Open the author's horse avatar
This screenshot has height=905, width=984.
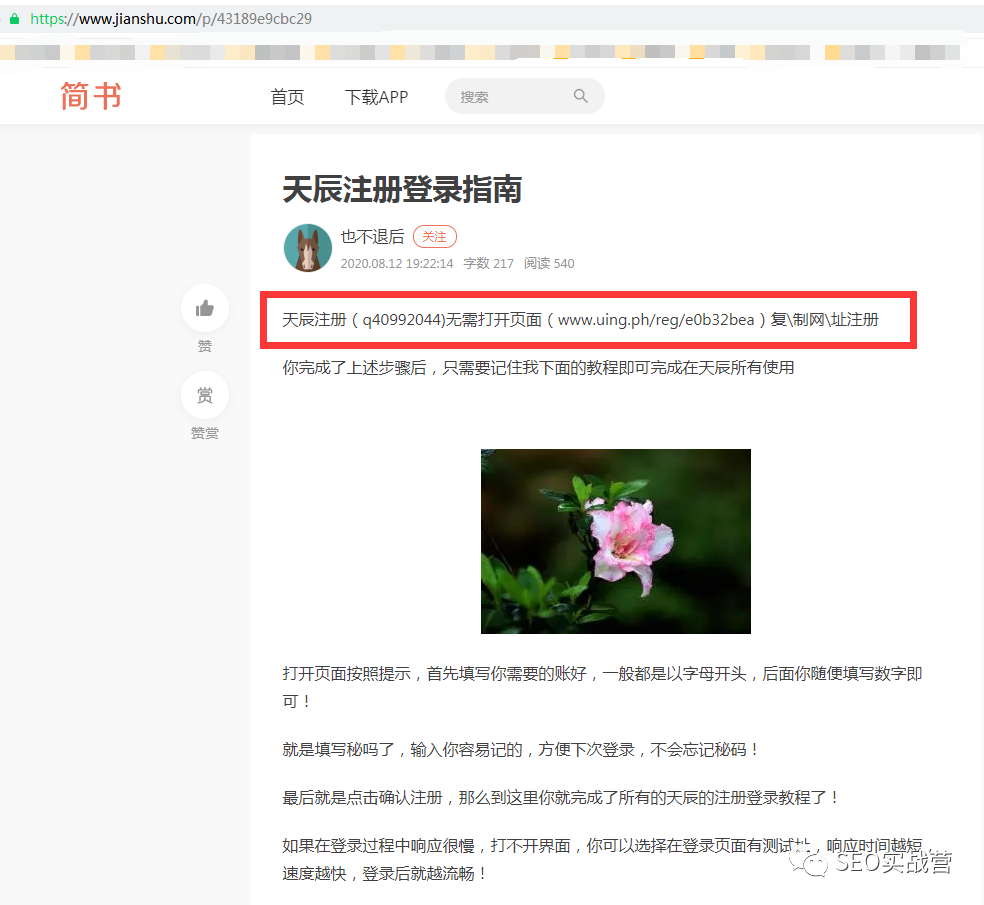point(308,248)
